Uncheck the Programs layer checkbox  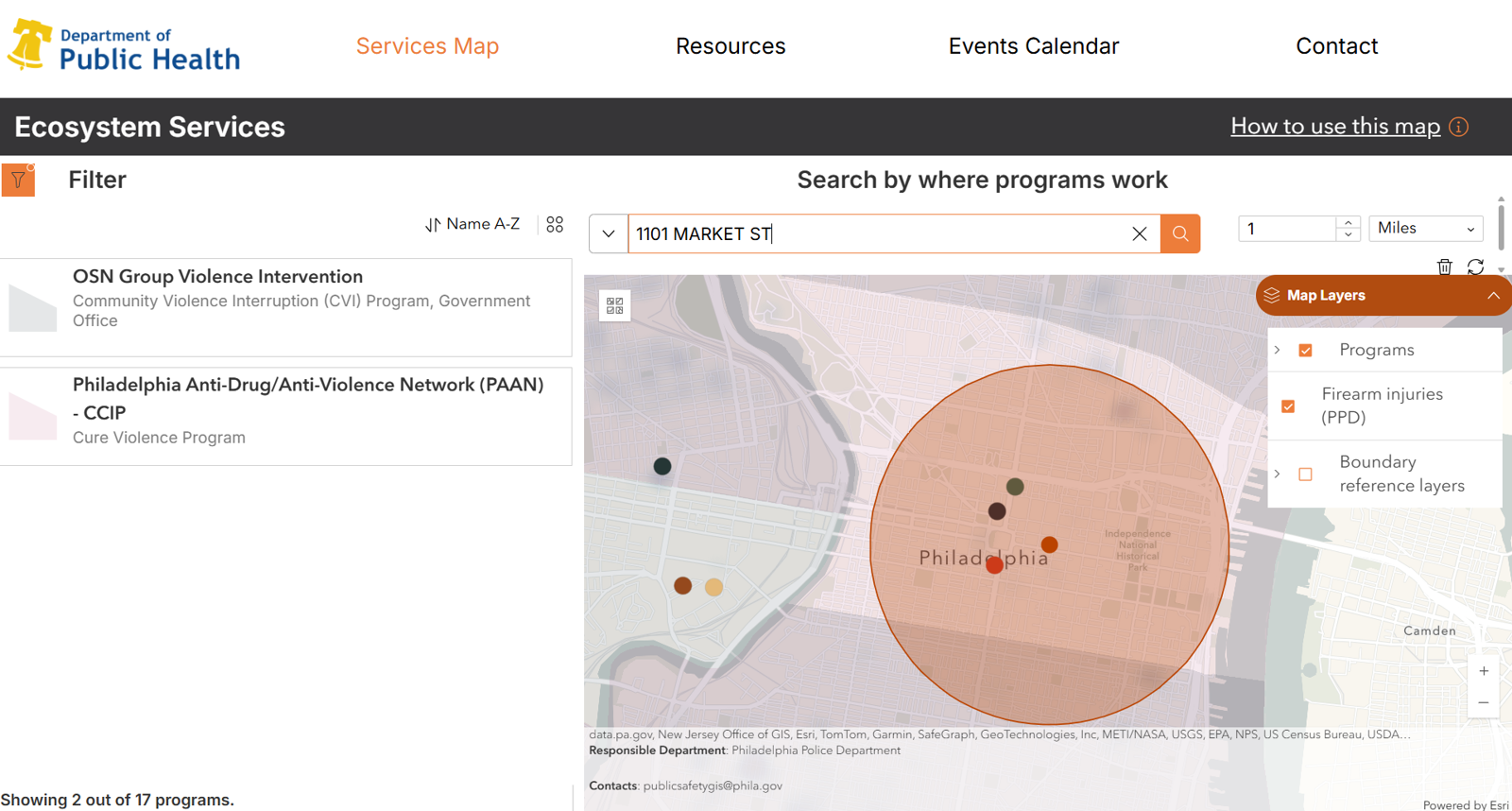pos(1305,351)
